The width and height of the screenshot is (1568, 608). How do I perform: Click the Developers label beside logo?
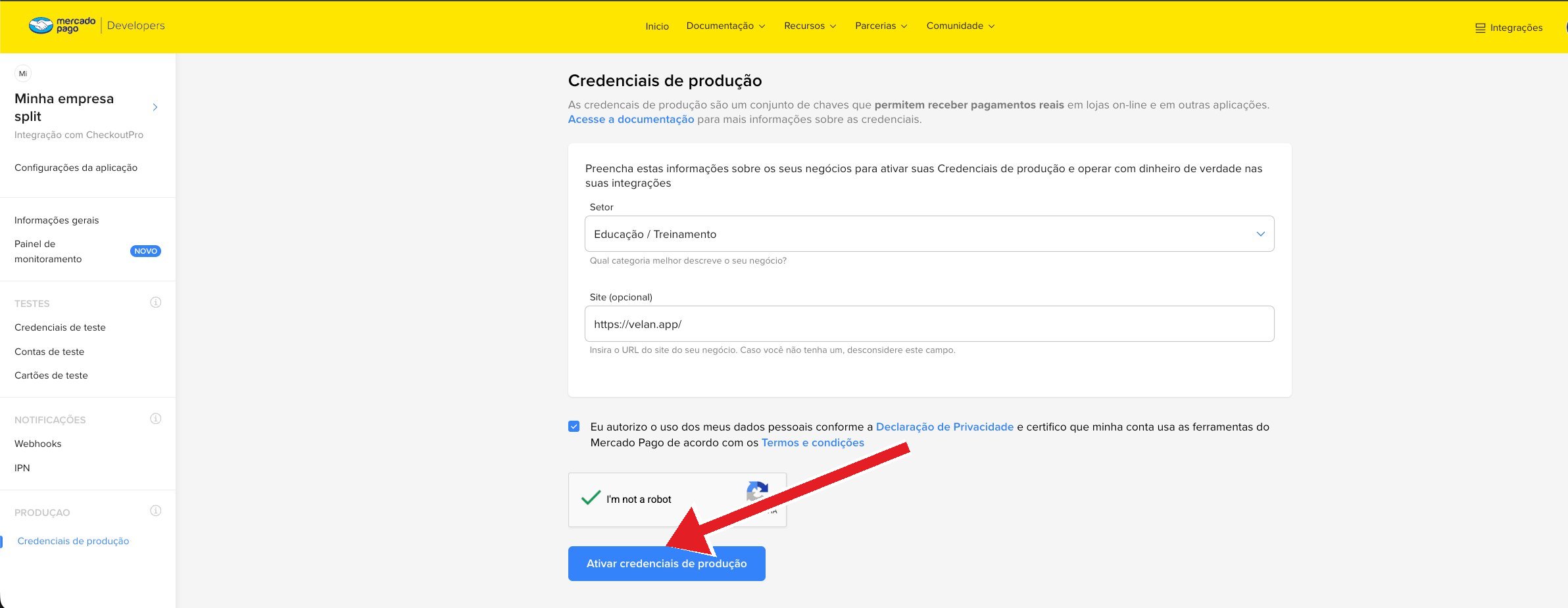pos(135,26)
